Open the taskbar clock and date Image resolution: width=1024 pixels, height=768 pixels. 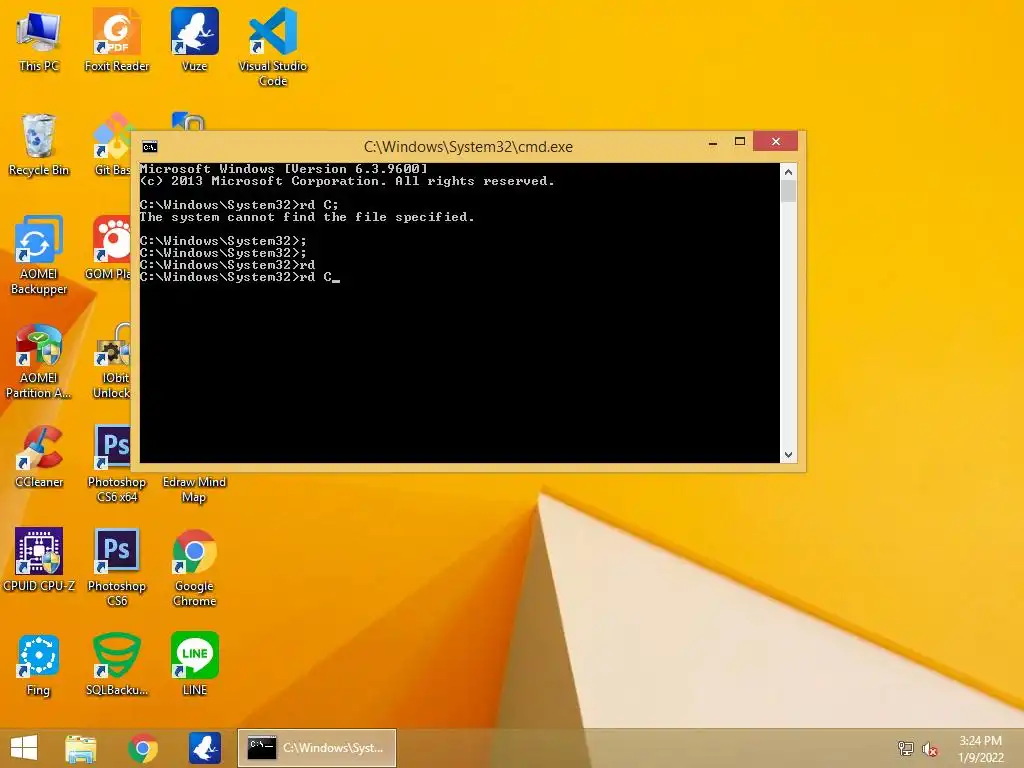click(980, 749)
